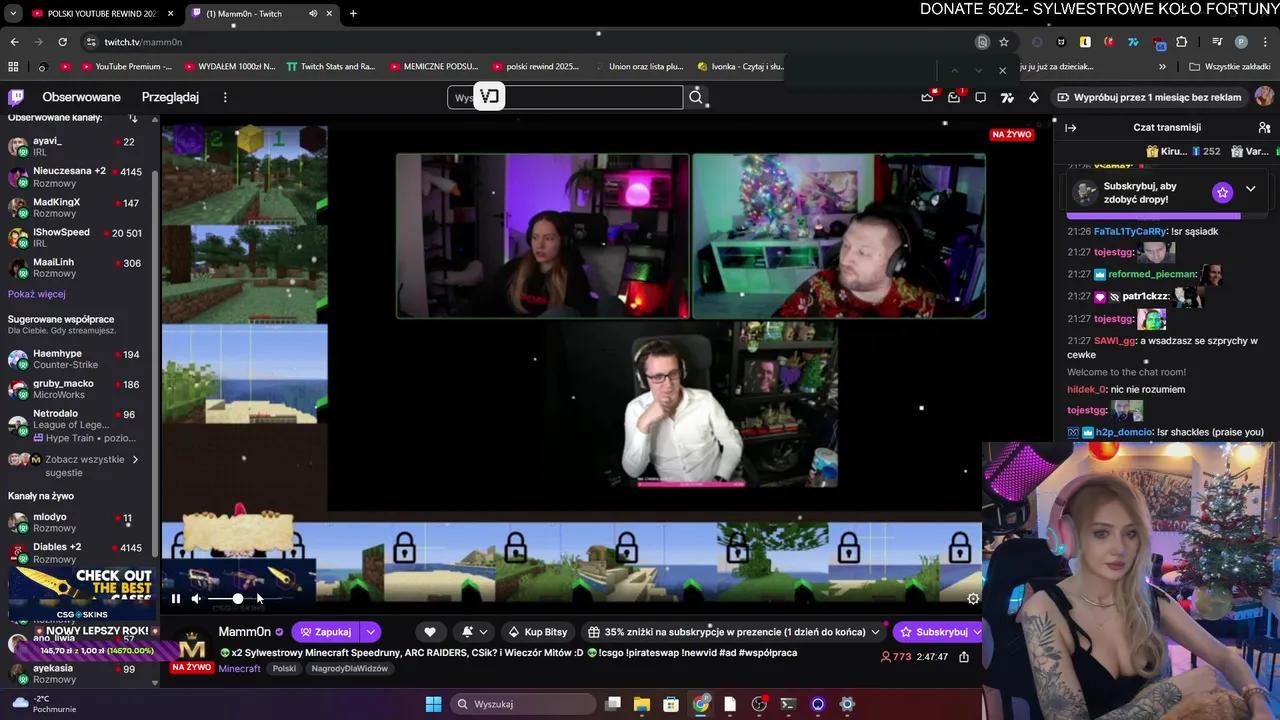Open the three-dot more menu in Twitch header

tap(225, 97)
